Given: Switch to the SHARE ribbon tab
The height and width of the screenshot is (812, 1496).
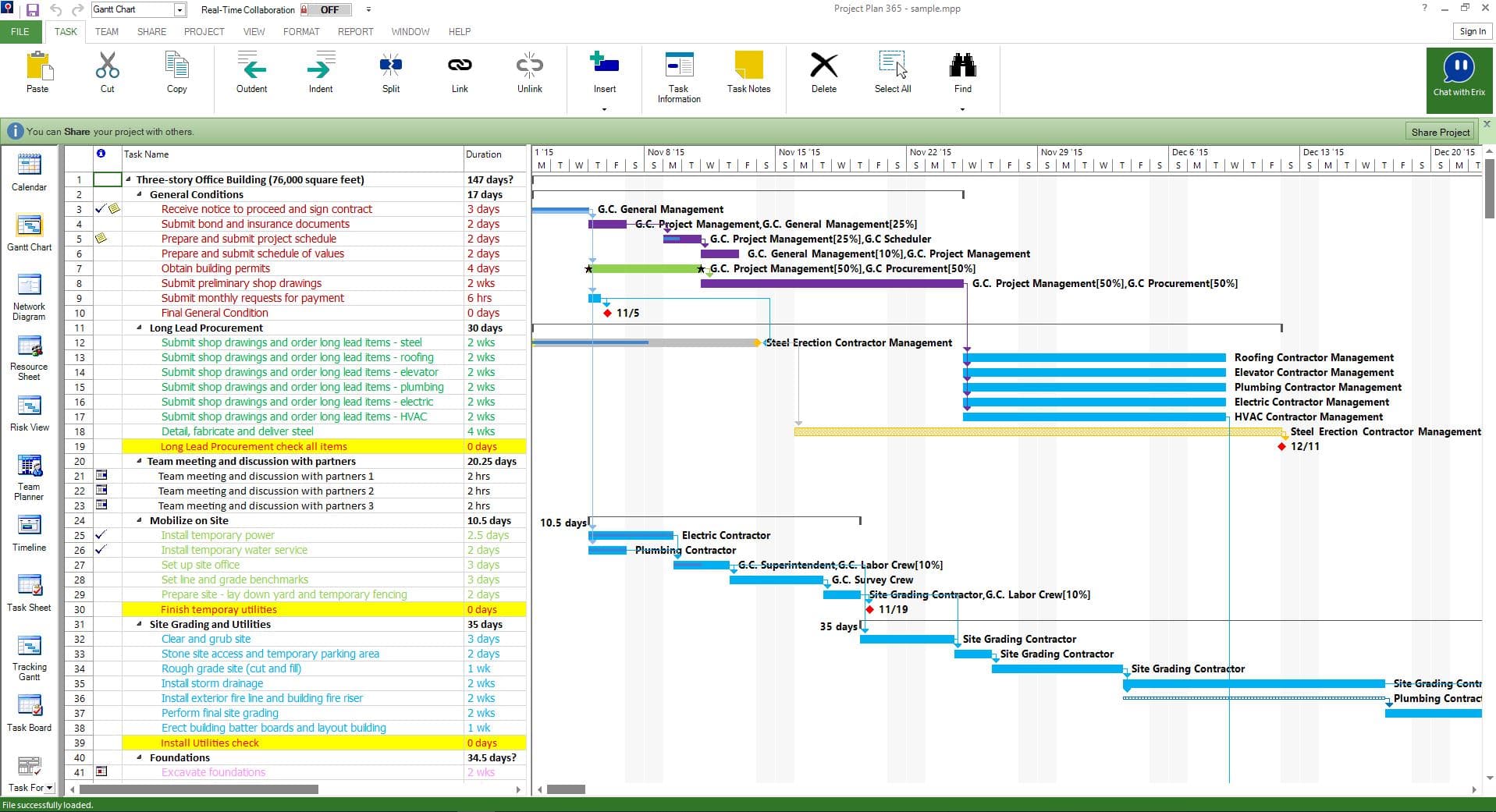Looking at the screenshot, I should (x=151, y=32).
